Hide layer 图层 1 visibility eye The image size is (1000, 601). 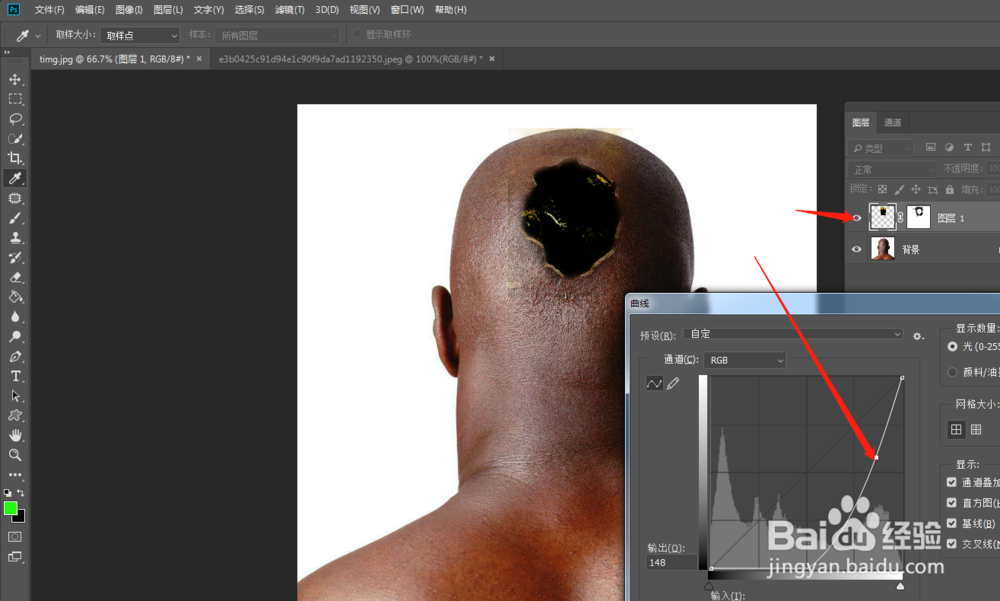click(857, 218)
